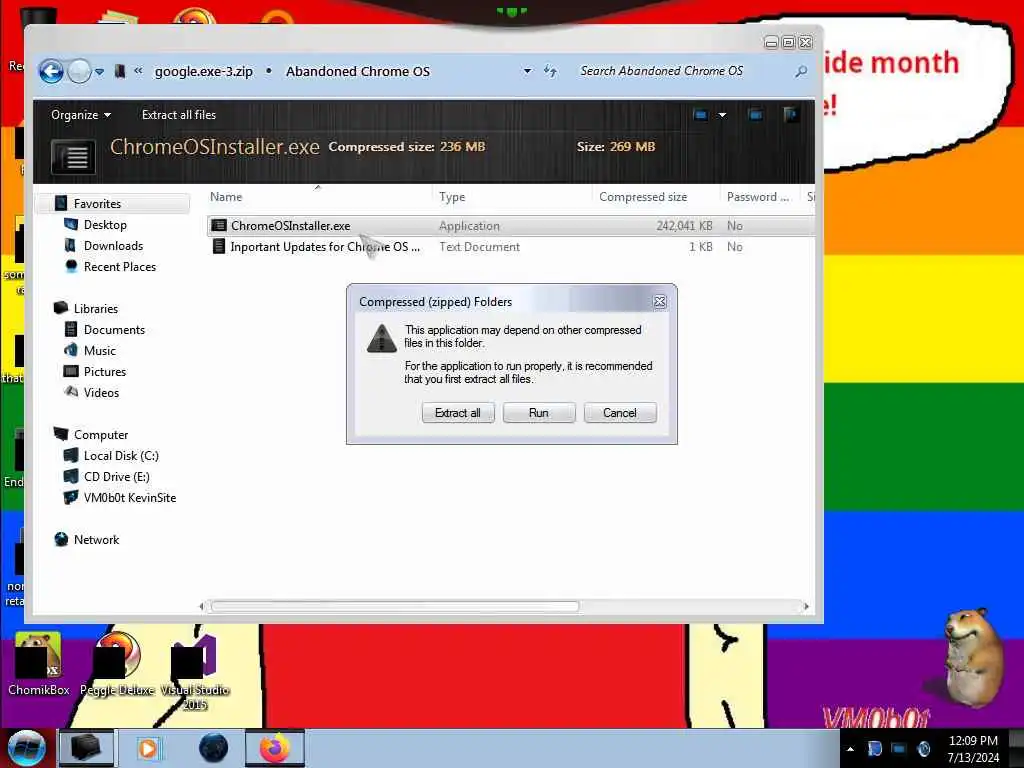This screenshot has height=768, width=1024.
Task: Open Desktop under Favorites
Action: [104, 225]
